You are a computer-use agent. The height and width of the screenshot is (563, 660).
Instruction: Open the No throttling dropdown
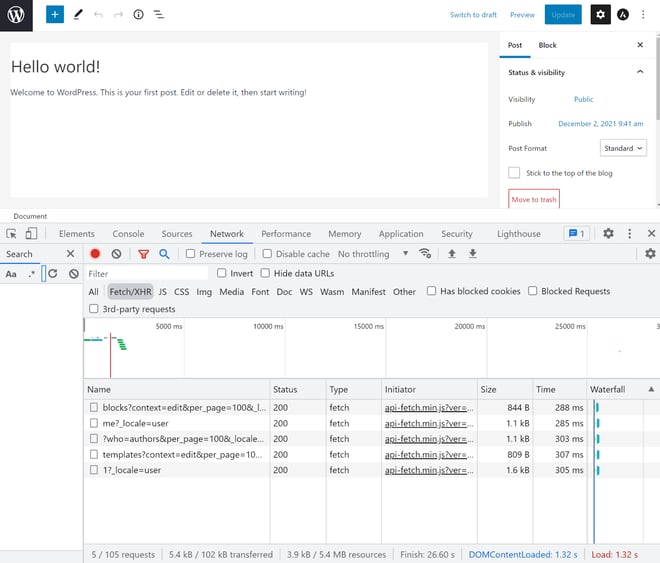(373, 254)
